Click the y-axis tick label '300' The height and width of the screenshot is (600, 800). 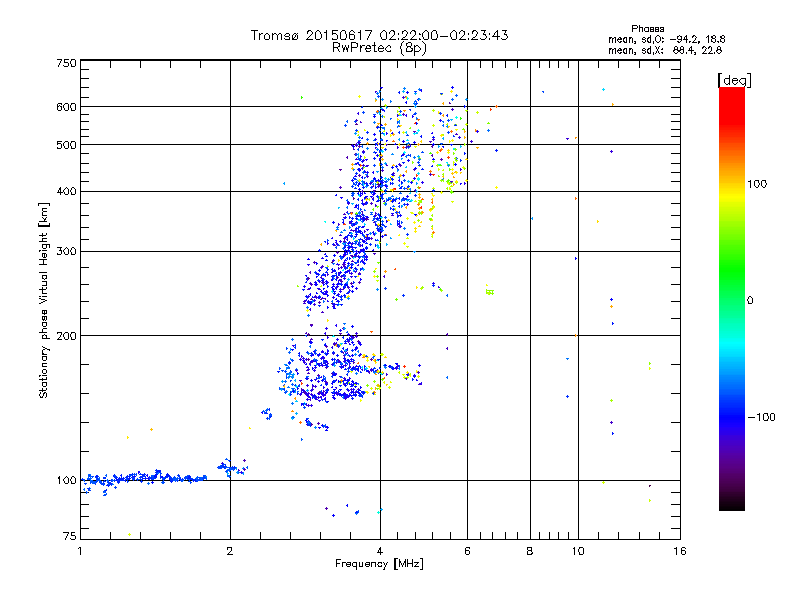(x=66, y=252)
